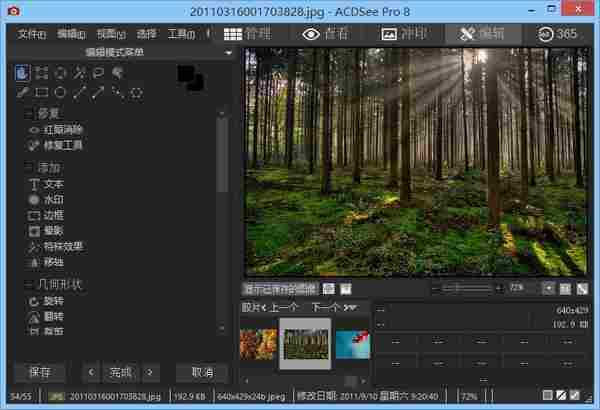Select the forest thumbnail in the filmstrip
Viewport: 600px width, 410px height.
pyautogui.click(x=304, y=343)
